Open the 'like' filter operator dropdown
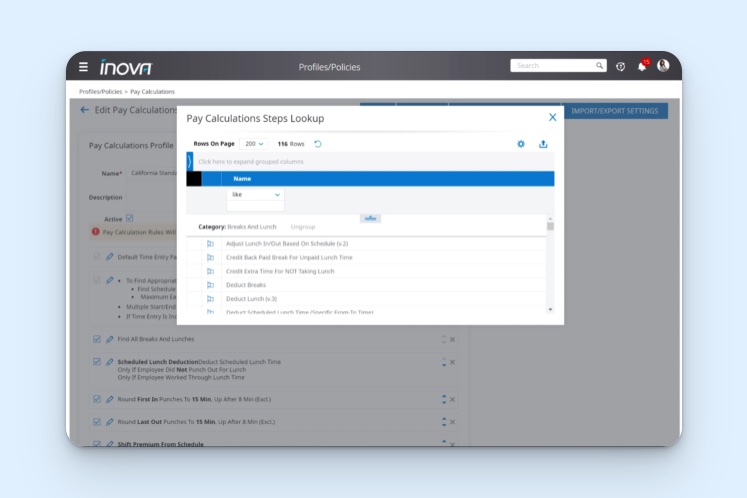747x498 pixels. tap(255, 195)
